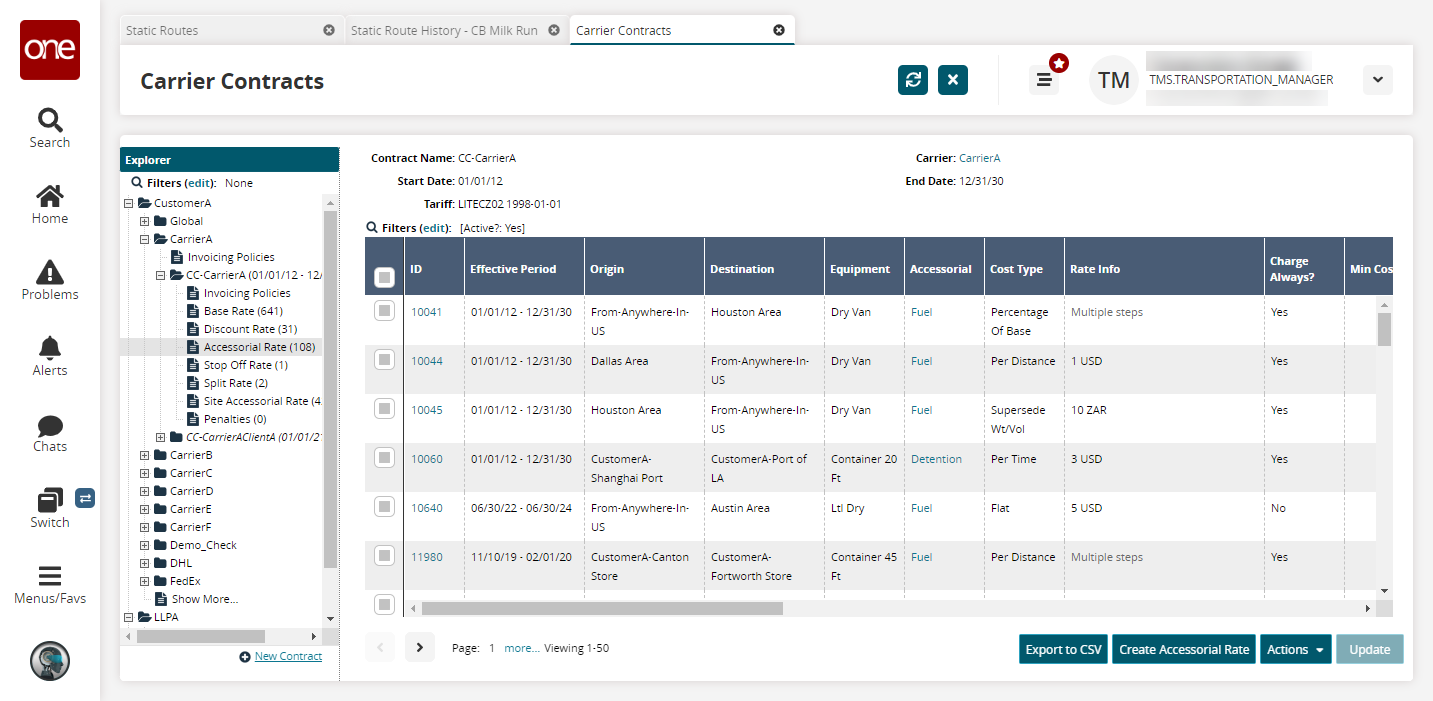1433x701 pixels.
Task: Open the Actions dropdown button
Action: click(1295, 649)
